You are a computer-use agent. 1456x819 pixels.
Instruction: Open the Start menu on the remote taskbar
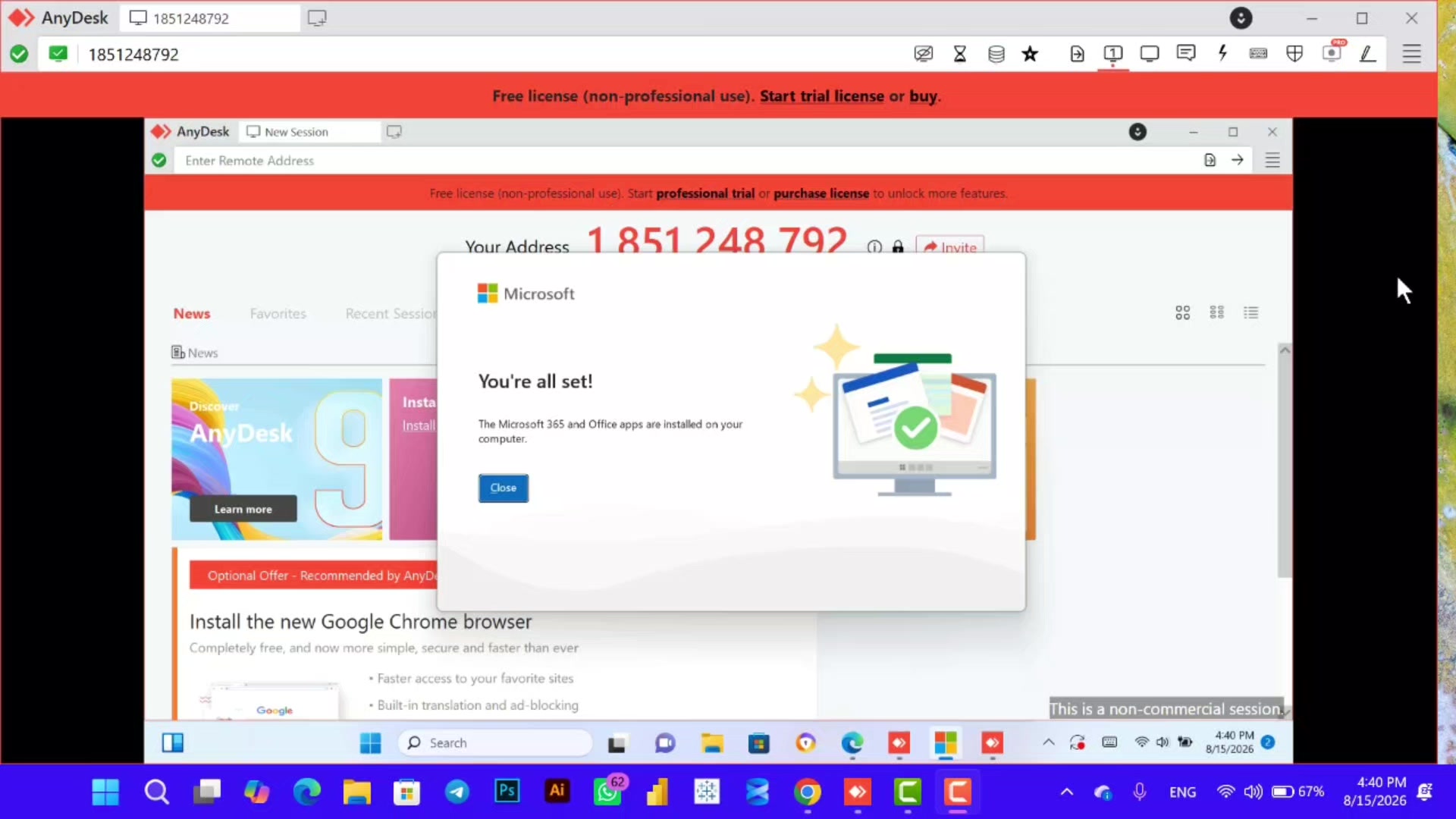371,743
